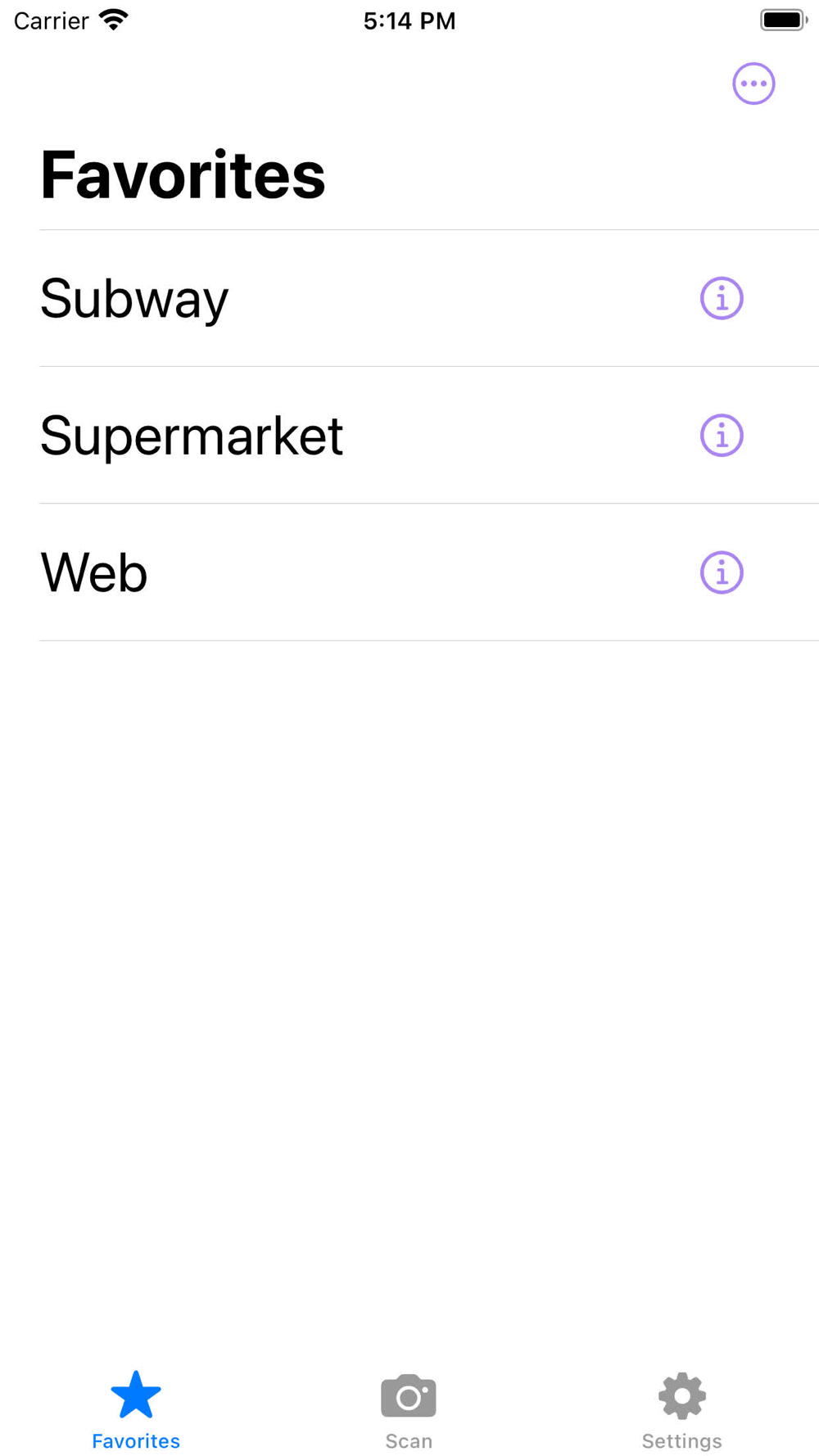Select the Subway favorite entry
819x1456 pixels.
point(135,298)
